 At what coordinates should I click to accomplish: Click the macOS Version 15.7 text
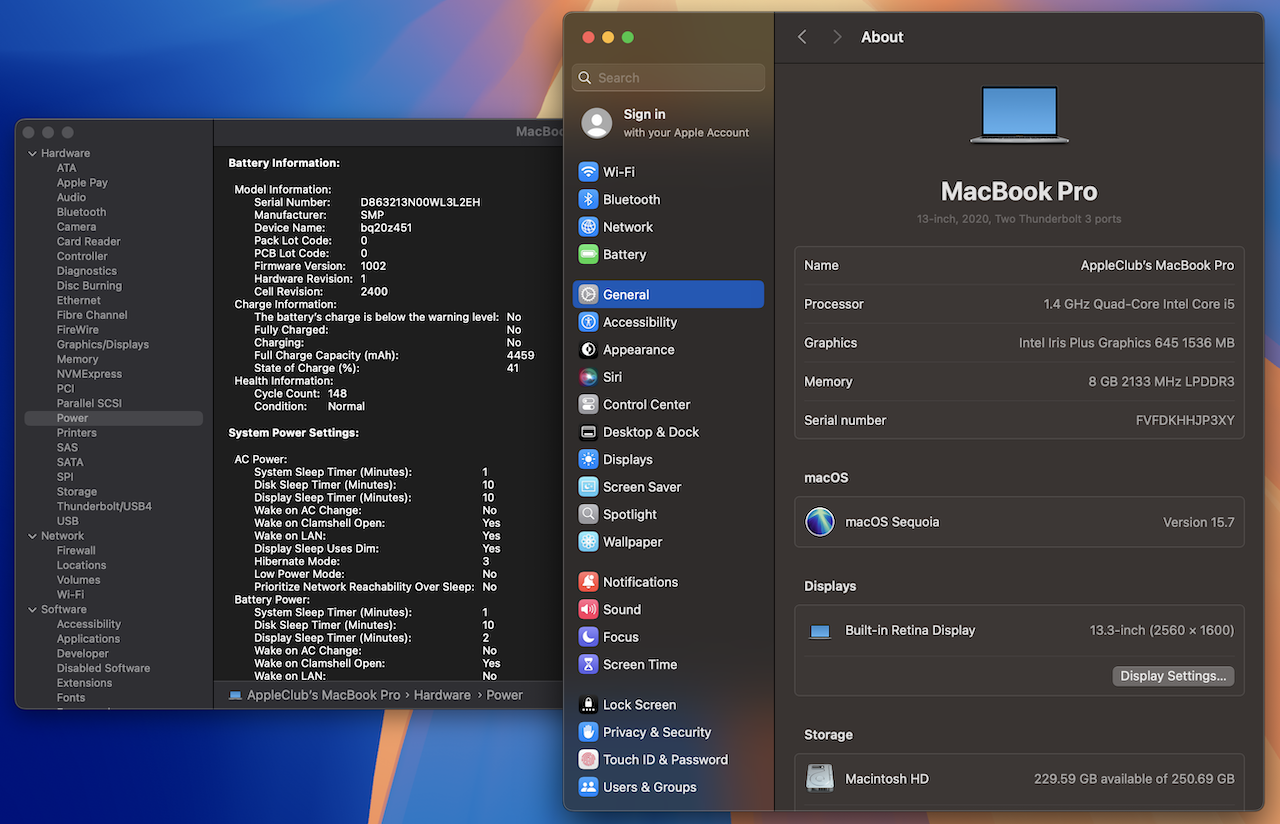pyautogui.click(x=1198, y=522)
